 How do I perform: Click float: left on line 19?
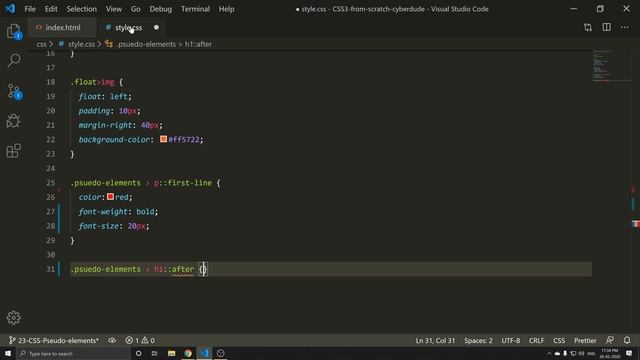(105, 96)
